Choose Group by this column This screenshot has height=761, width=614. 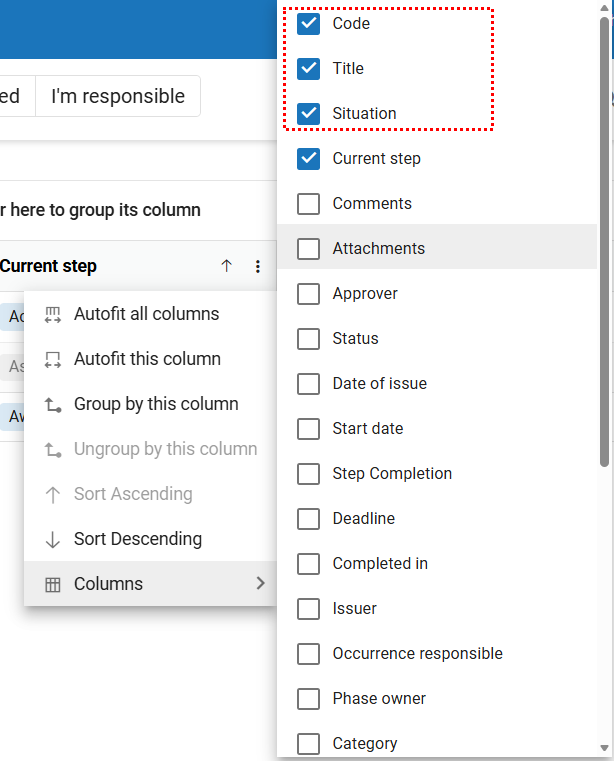[155, 404]
